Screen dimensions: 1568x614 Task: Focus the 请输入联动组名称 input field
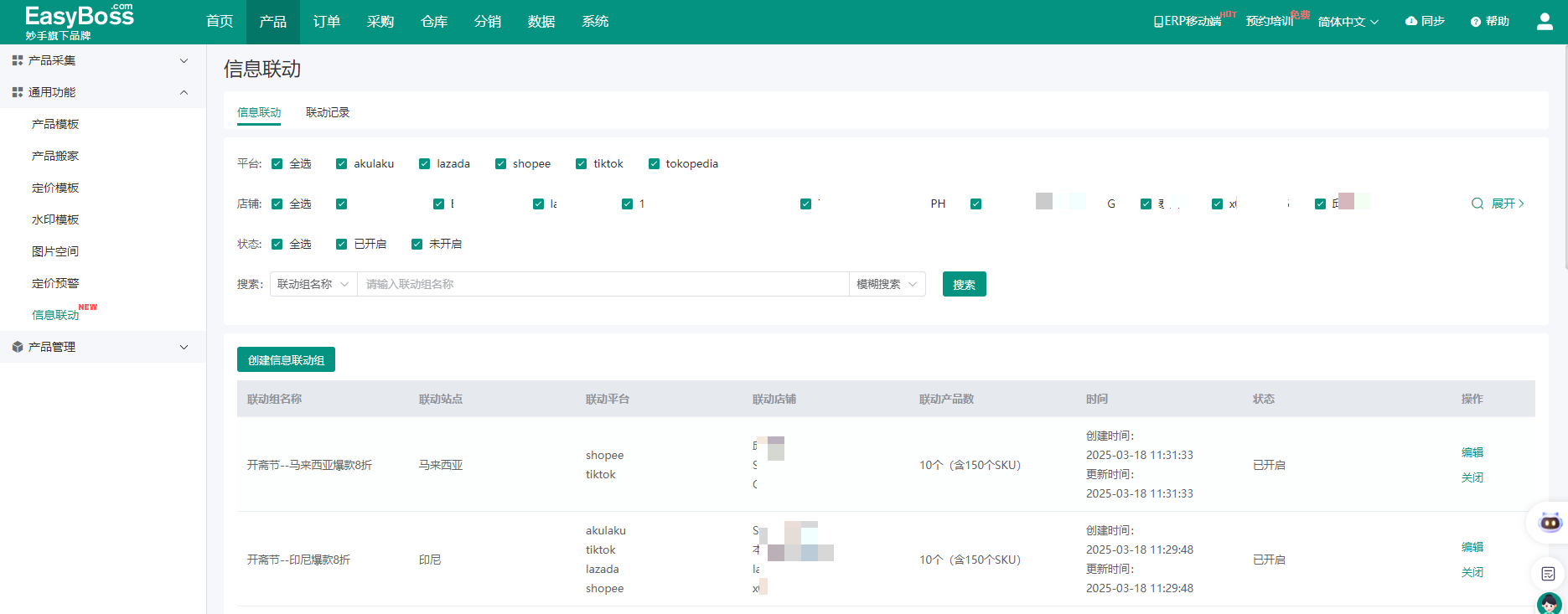[x=603, y=284]
